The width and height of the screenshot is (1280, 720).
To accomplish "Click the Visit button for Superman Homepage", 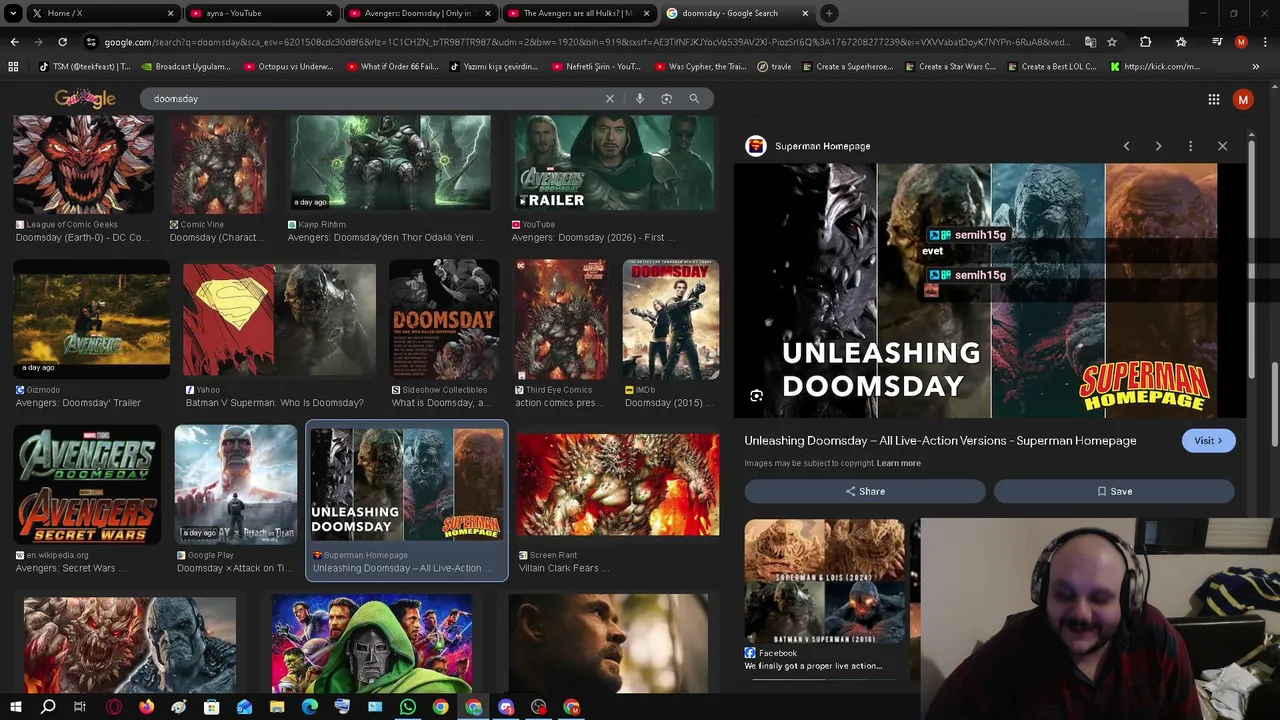I will [x=1208, y=441].
